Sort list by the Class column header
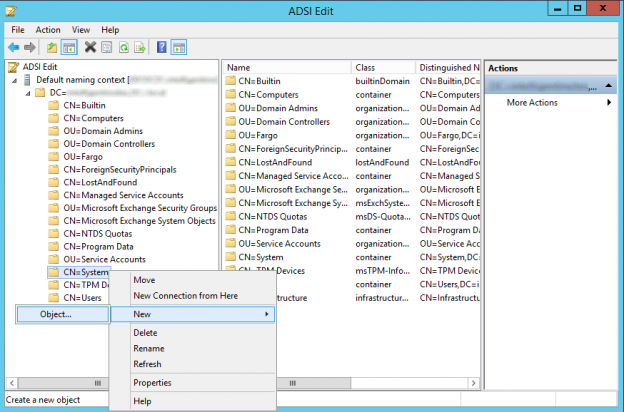This screenshot has width=624, height=412. pos(366,67)
